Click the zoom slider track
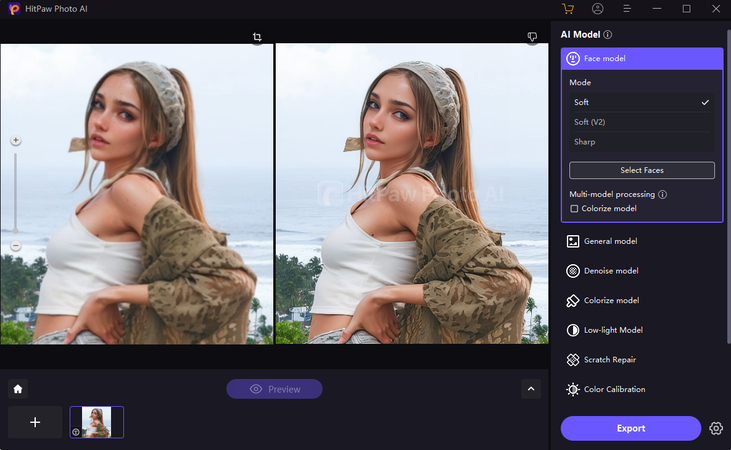Viewport: 731px width, 450px height. 15,193
